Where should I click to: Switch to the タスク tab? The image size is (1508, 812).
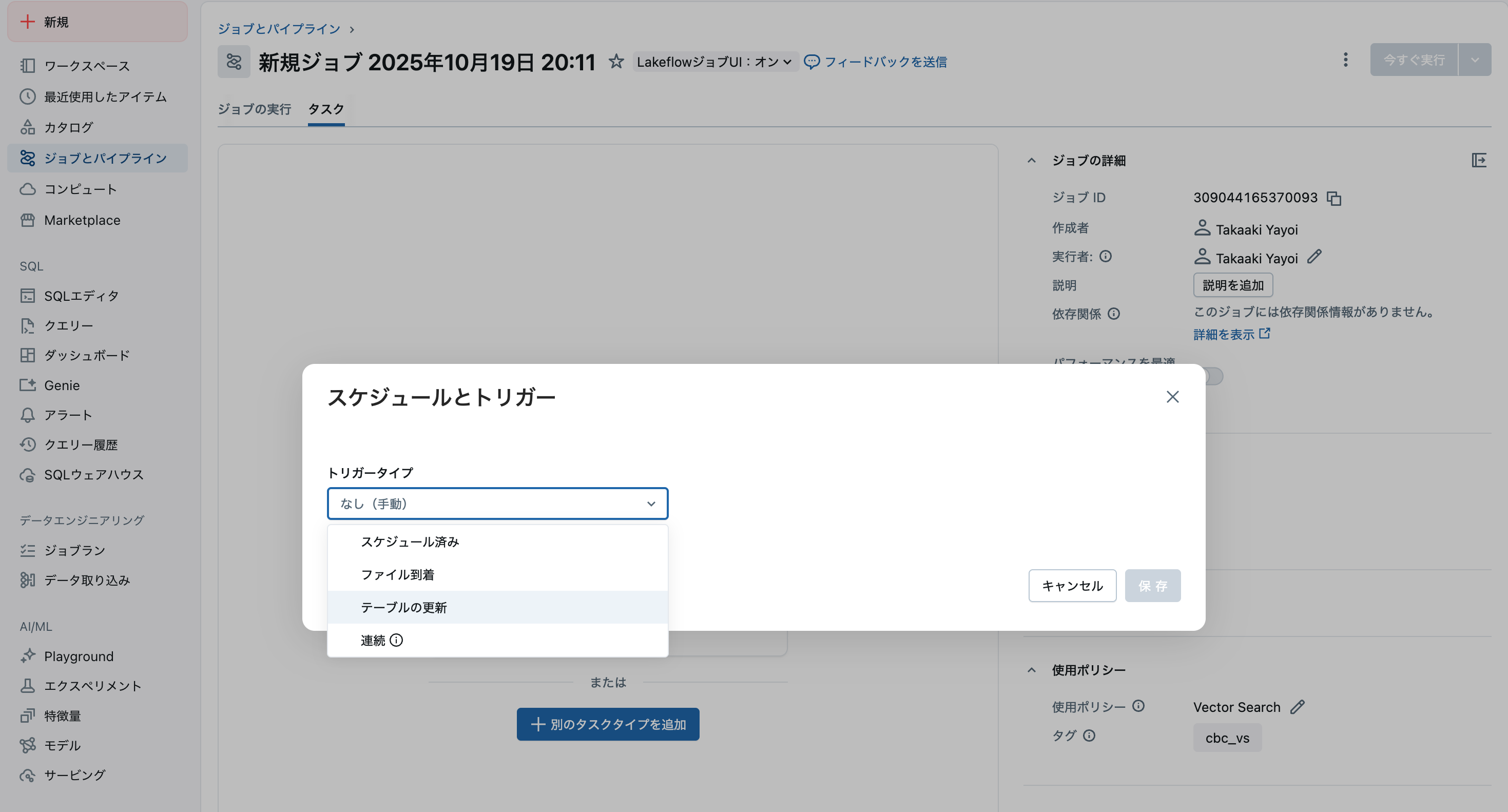[326, 109]
